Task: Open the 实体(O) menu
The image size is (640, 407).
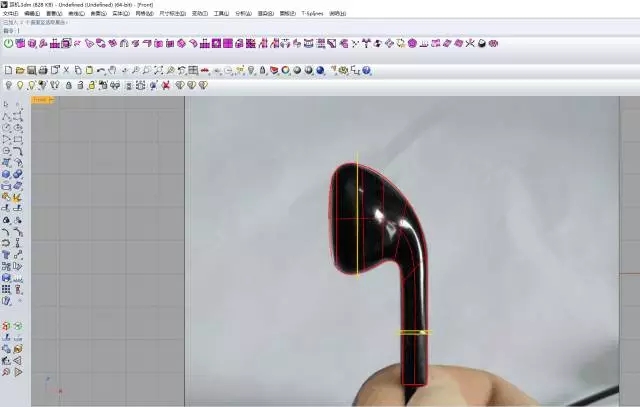Action: tap(121, 13)
